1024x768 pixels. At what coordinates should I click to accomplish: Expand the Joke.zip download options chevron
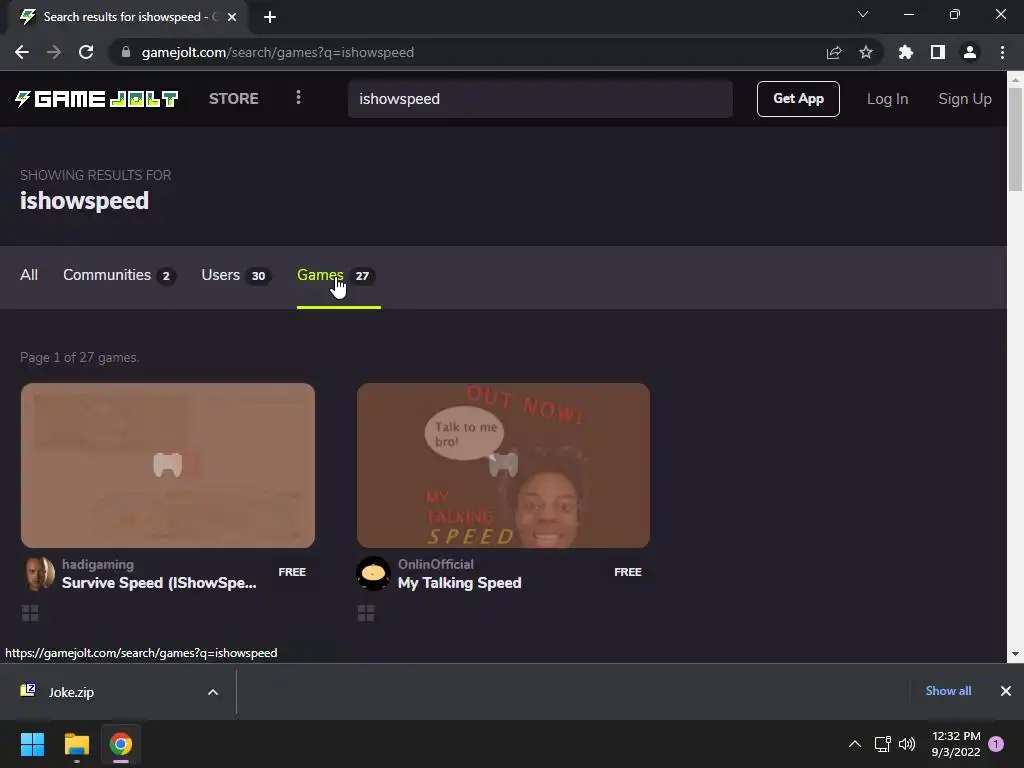213,692
